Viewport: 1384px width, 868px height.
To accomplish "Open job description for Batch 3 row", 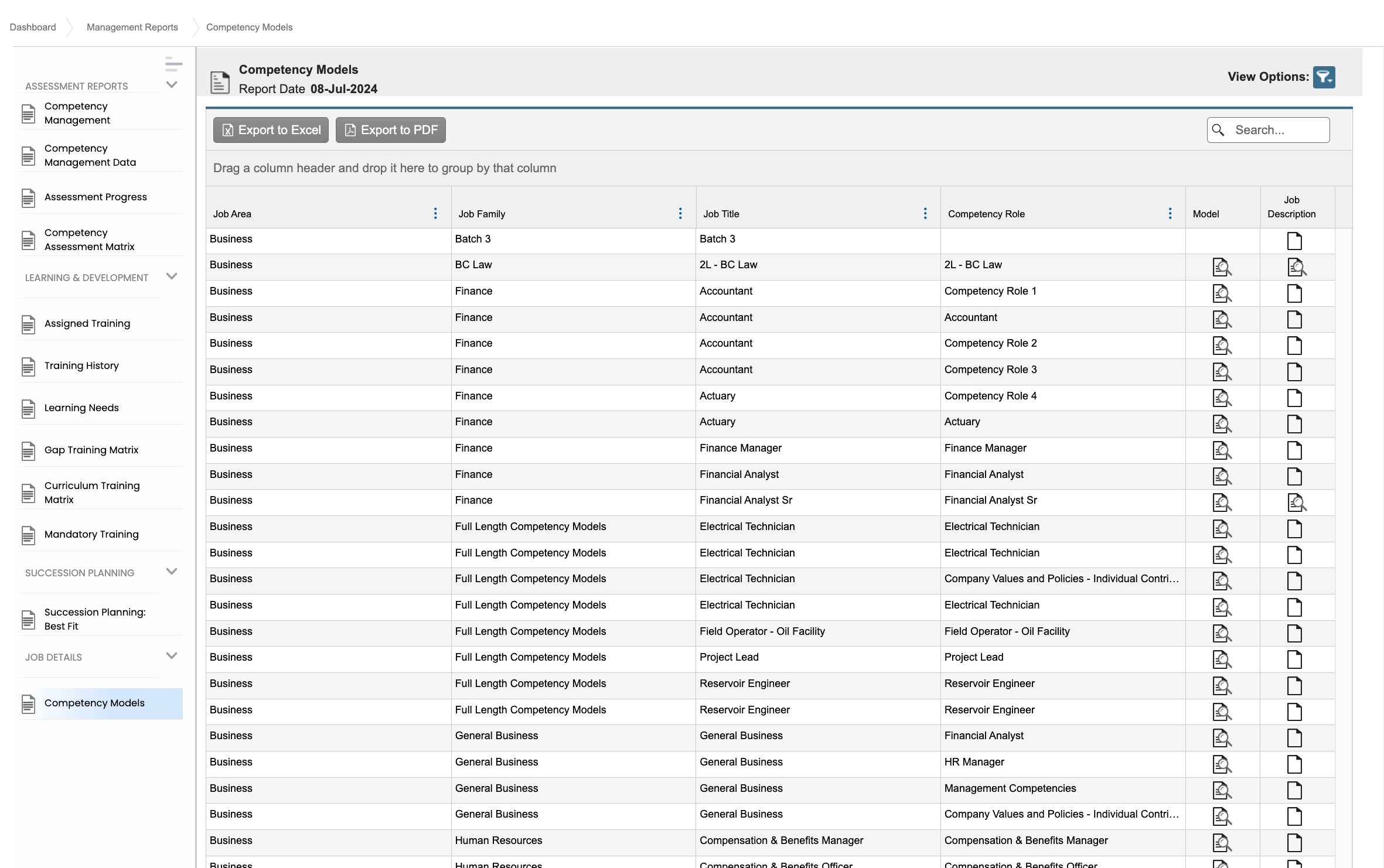I will 1294,241.
